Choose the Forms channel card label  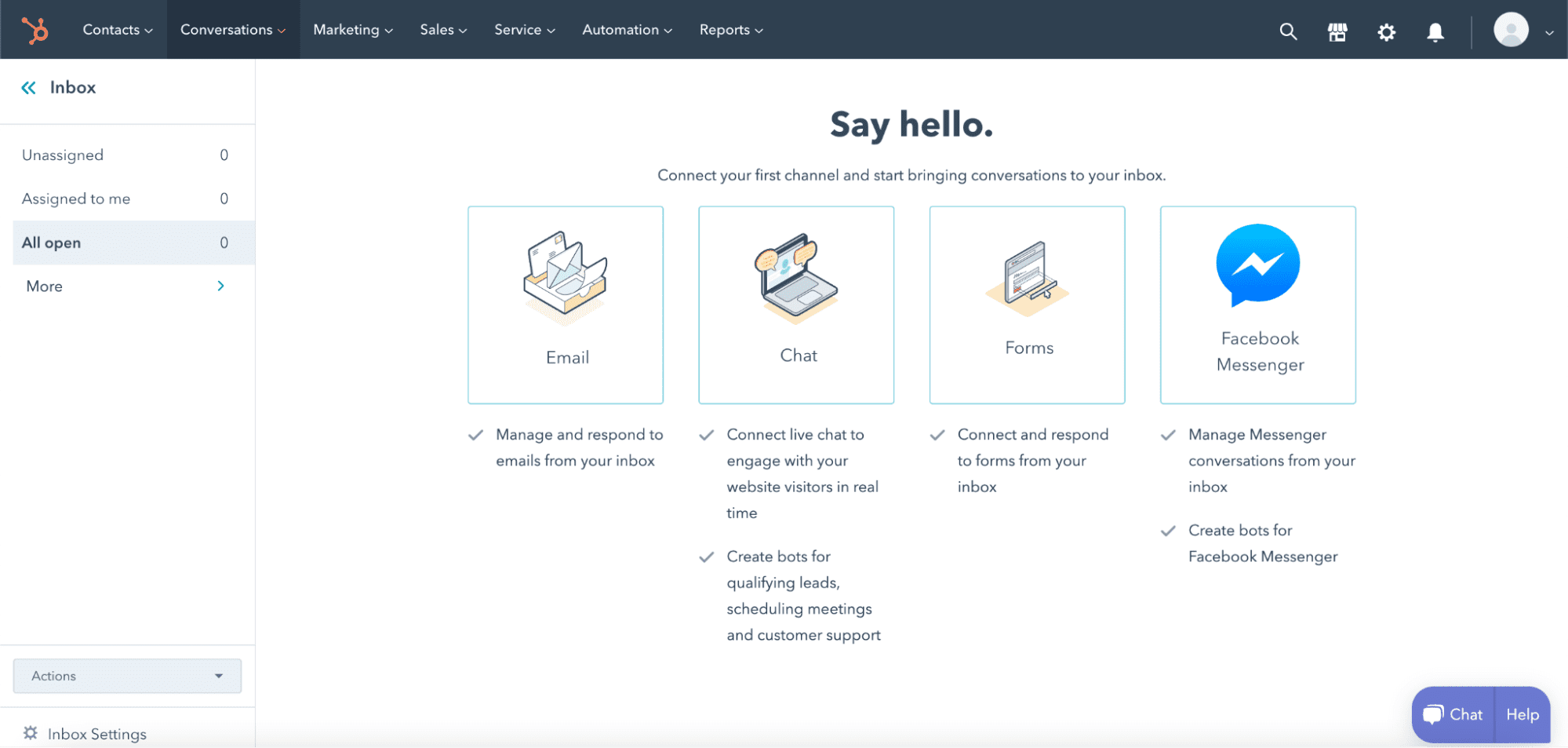(1029, 348)
